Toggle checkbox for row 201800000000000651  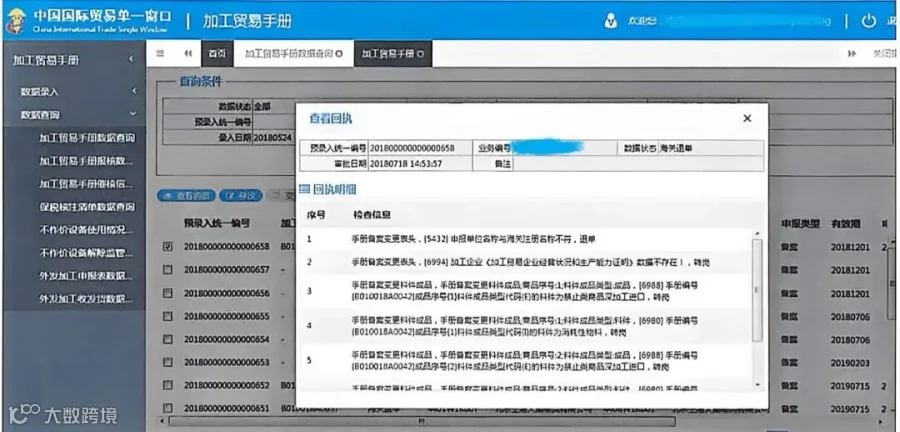(x=168, y=408)
